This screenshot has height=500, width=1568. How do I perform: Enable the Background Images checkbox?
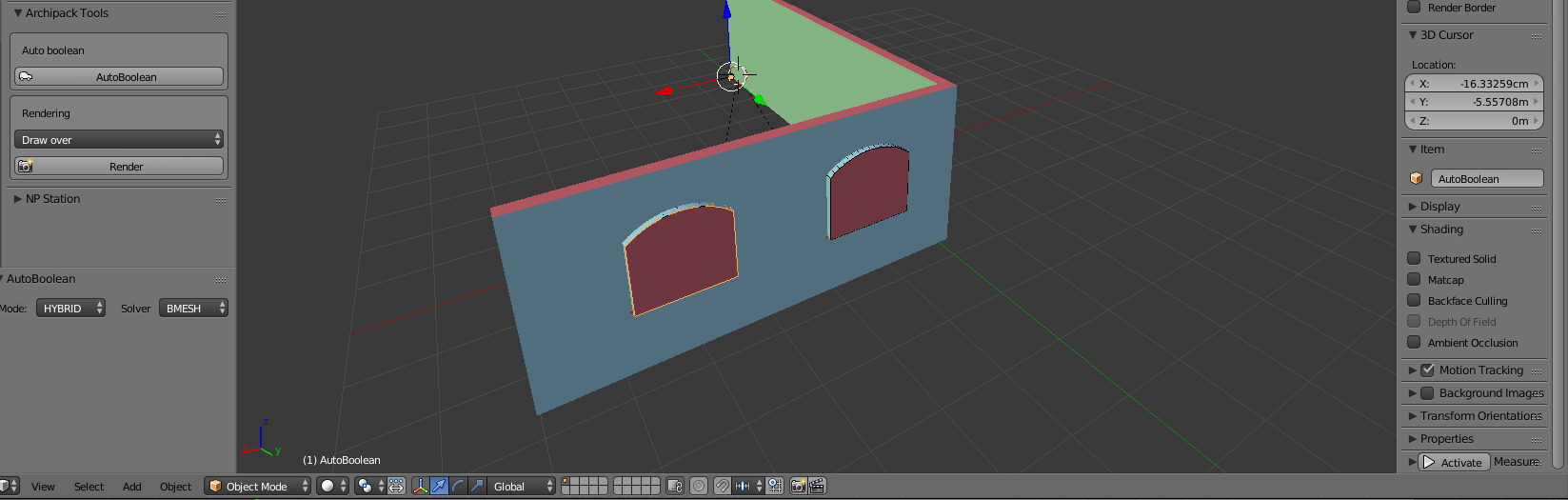tap(1427, 392)
